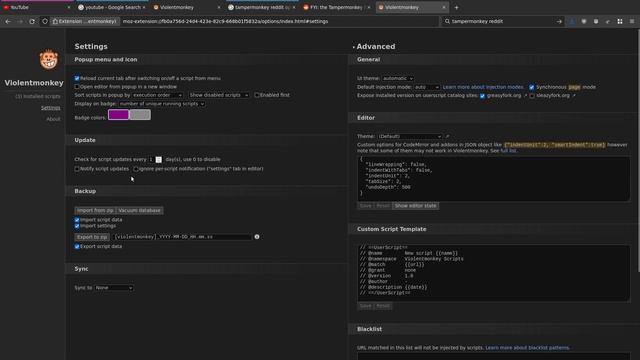Image resolution: width=640 pixels, height=360 pixels.
Task: Open Default injection mode dropdown
Action: coord(427,87)
